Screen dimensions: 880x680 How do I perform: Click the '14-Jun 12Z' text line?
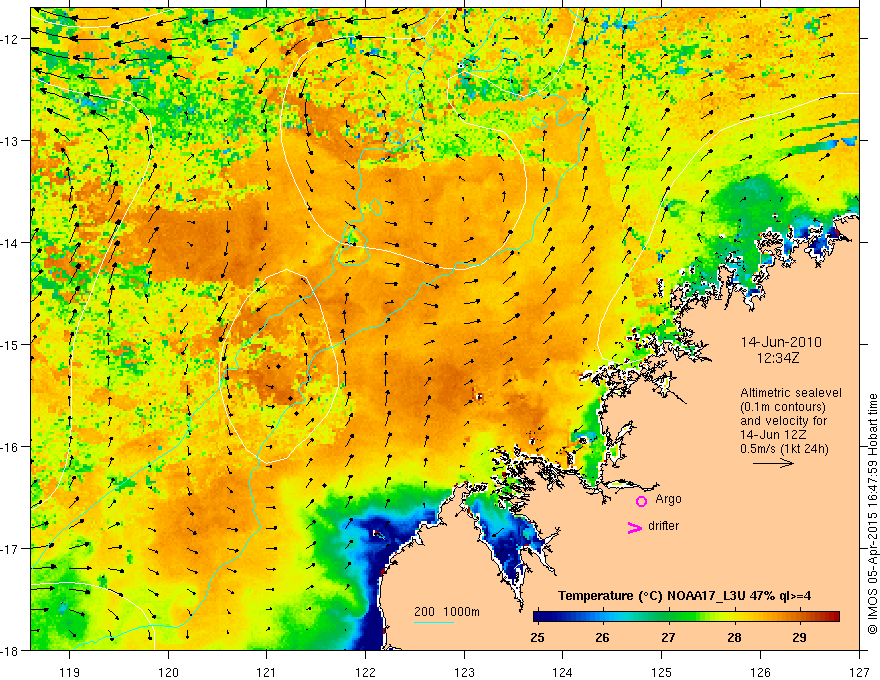[x=772, y=435]
